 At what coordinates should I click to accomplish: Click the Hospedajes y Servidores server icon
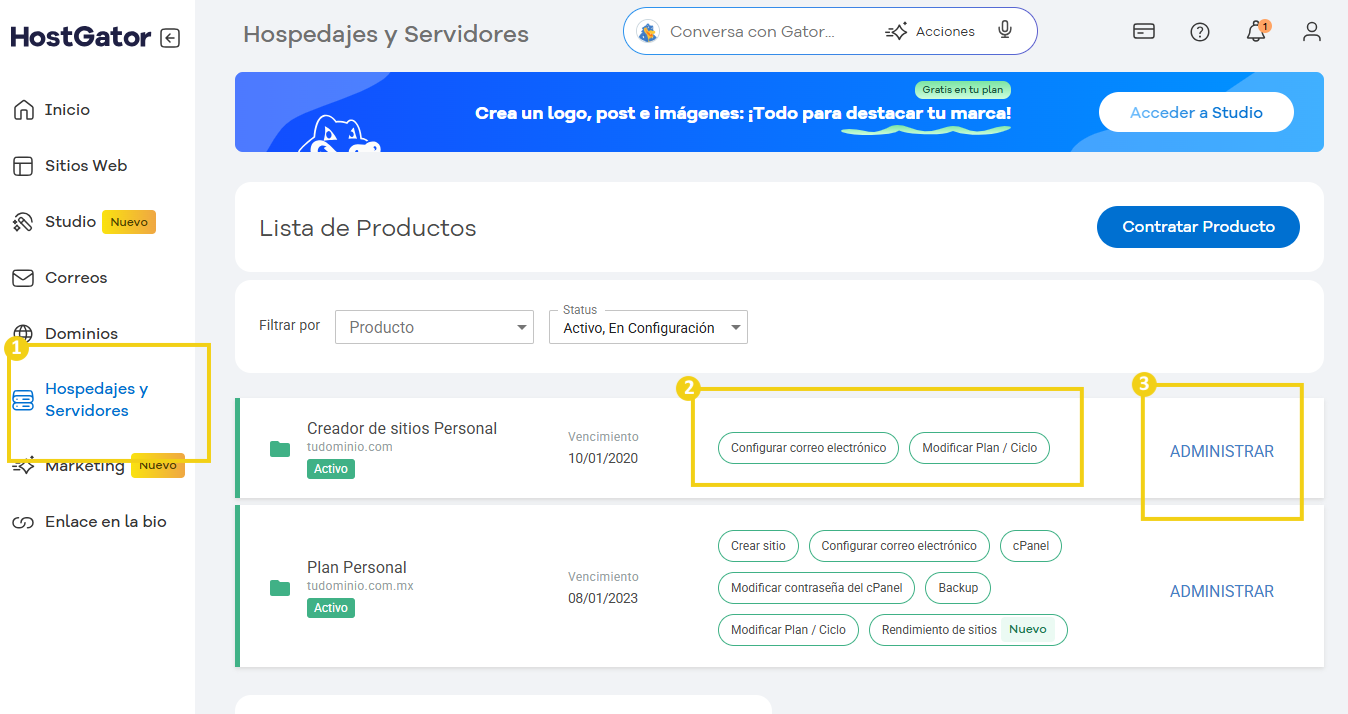point(23,400)
